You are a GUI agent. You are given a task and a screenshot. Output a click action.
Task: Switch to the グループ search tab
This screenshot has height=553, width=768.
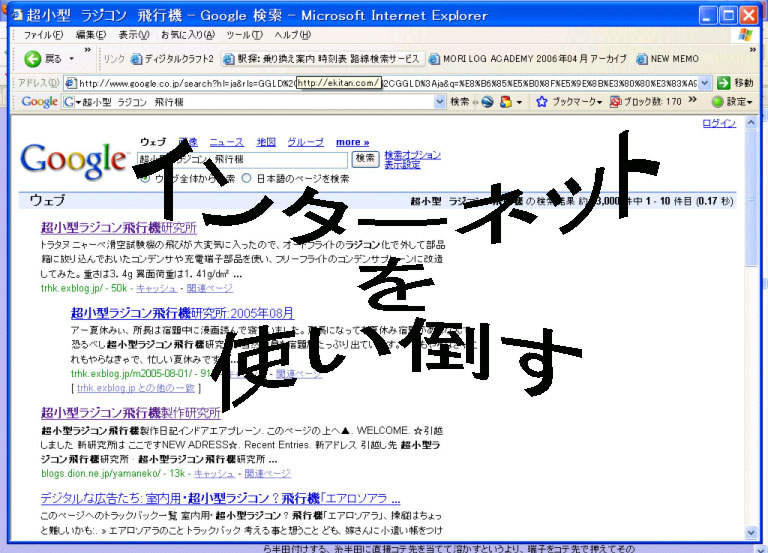(305, 142)
